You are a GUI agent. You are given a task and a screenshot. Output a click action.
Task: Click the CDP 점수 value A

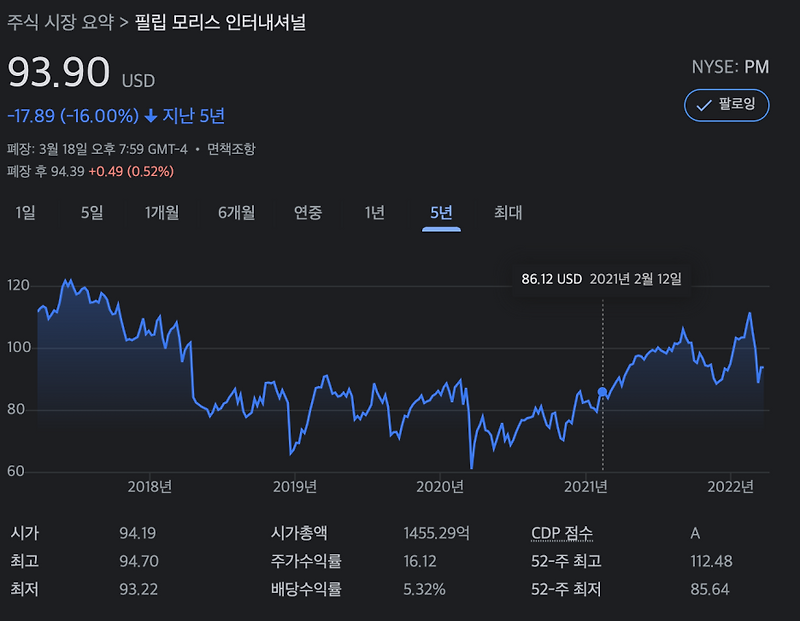pyautogui.click(x=695, y=533)
